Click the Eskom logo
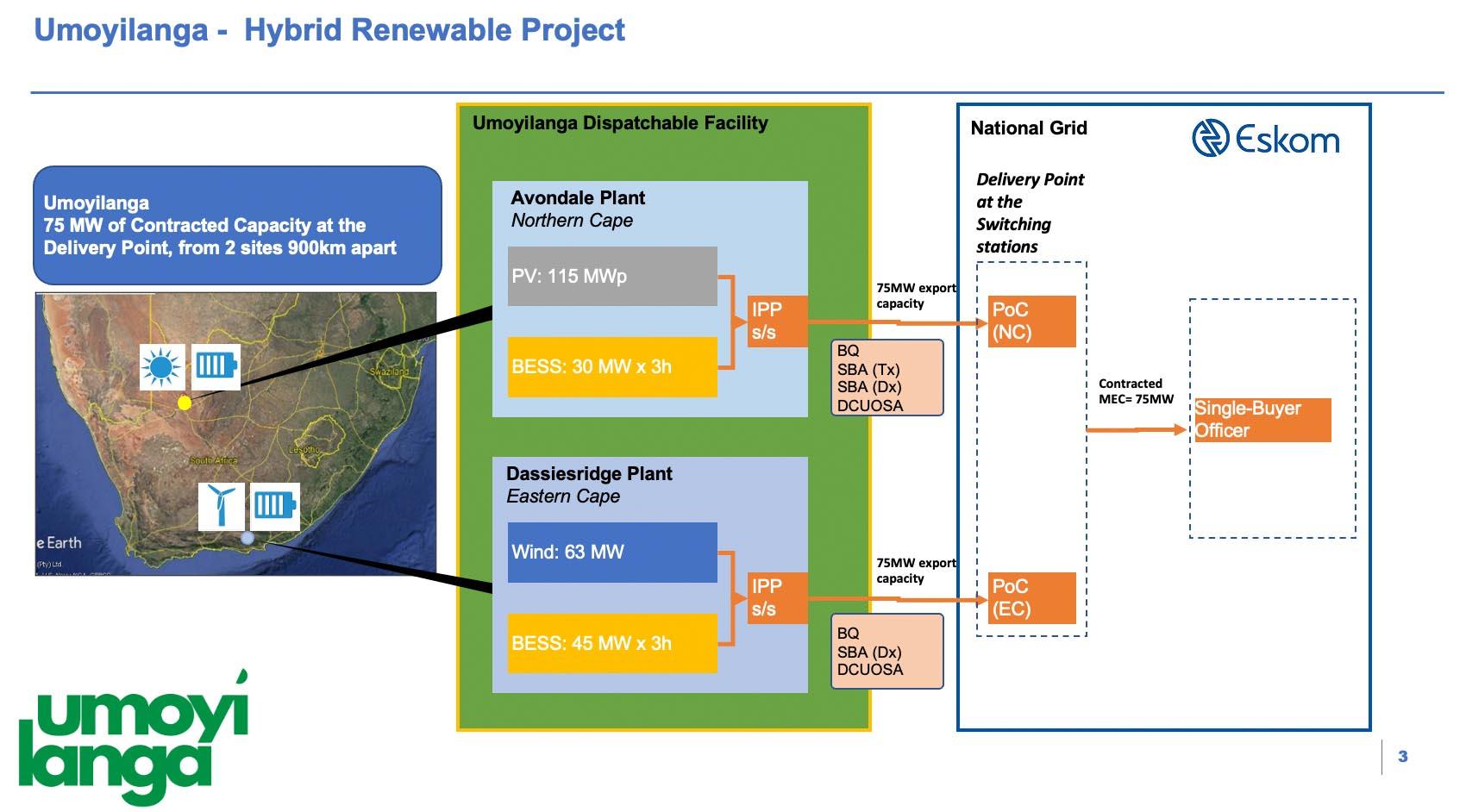Viewport: 1466px width, 812px height. pyautogui.click(x=1265, y=139)
